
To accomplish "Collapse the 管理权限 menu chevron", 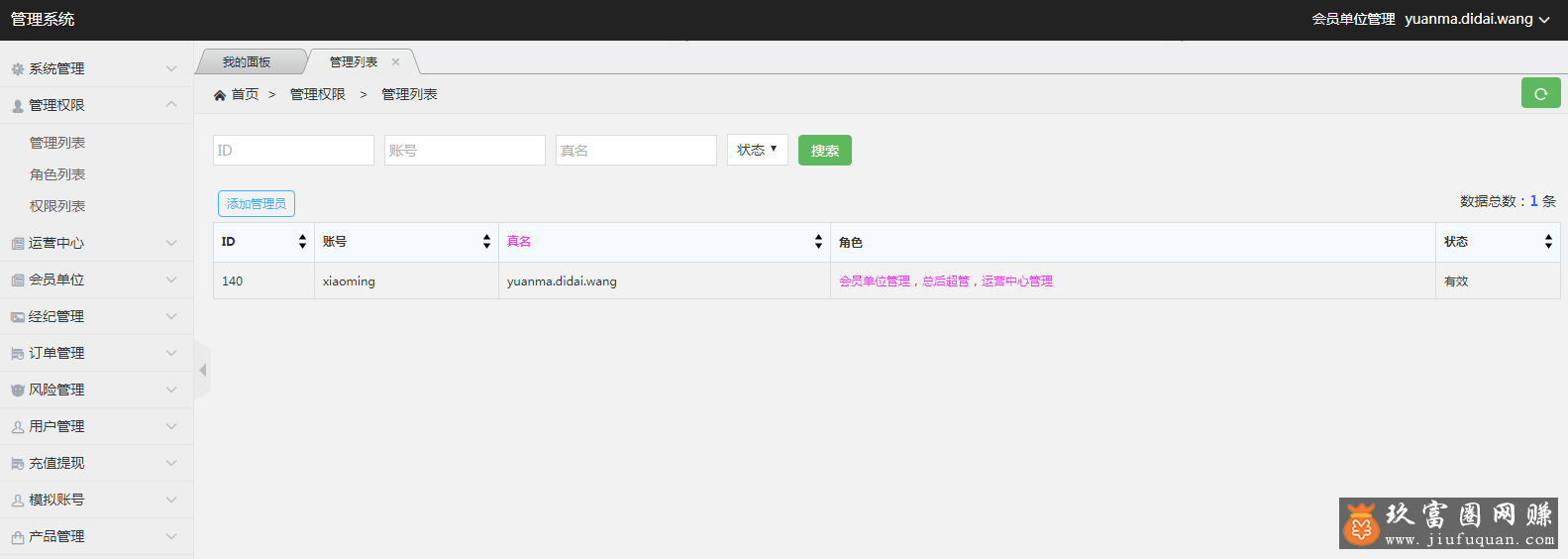I will click(171, 104).
